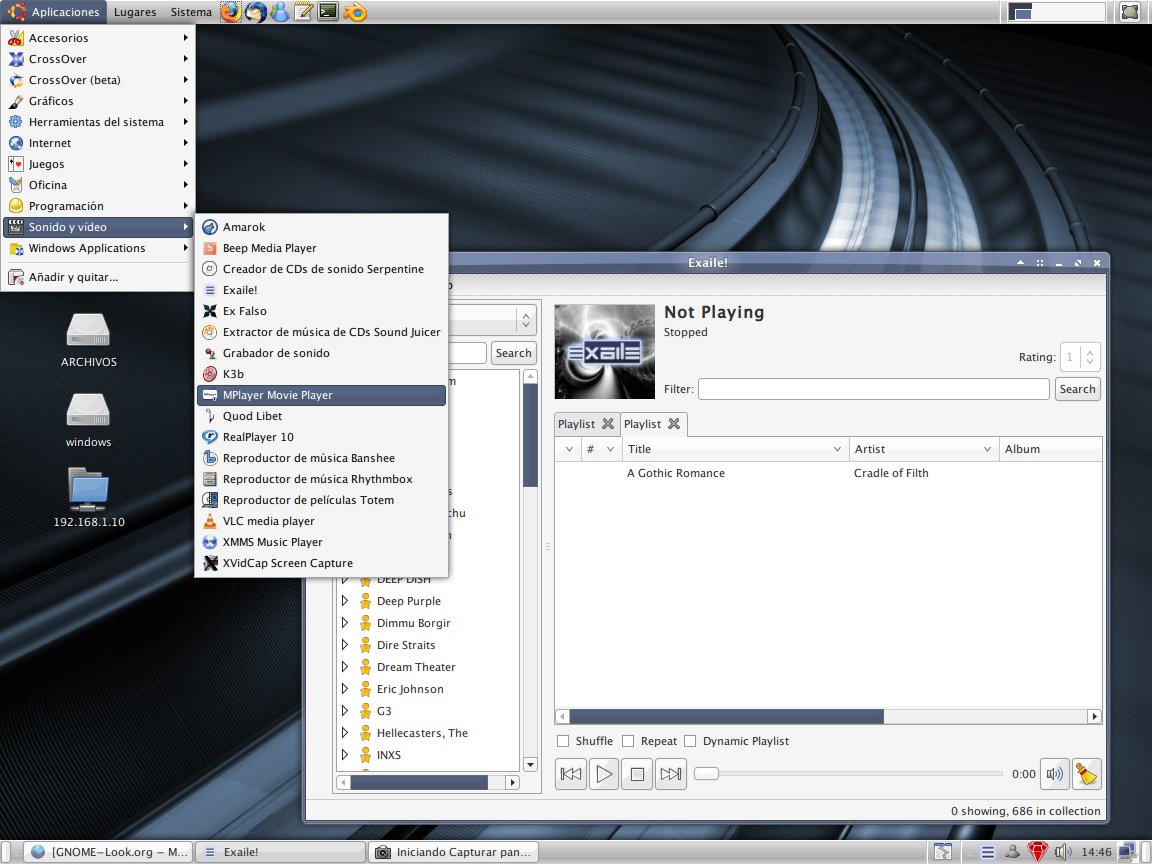Launch the terminal from top panel
This screenshot has height=864, width=1152.
(x=328, y=12)
